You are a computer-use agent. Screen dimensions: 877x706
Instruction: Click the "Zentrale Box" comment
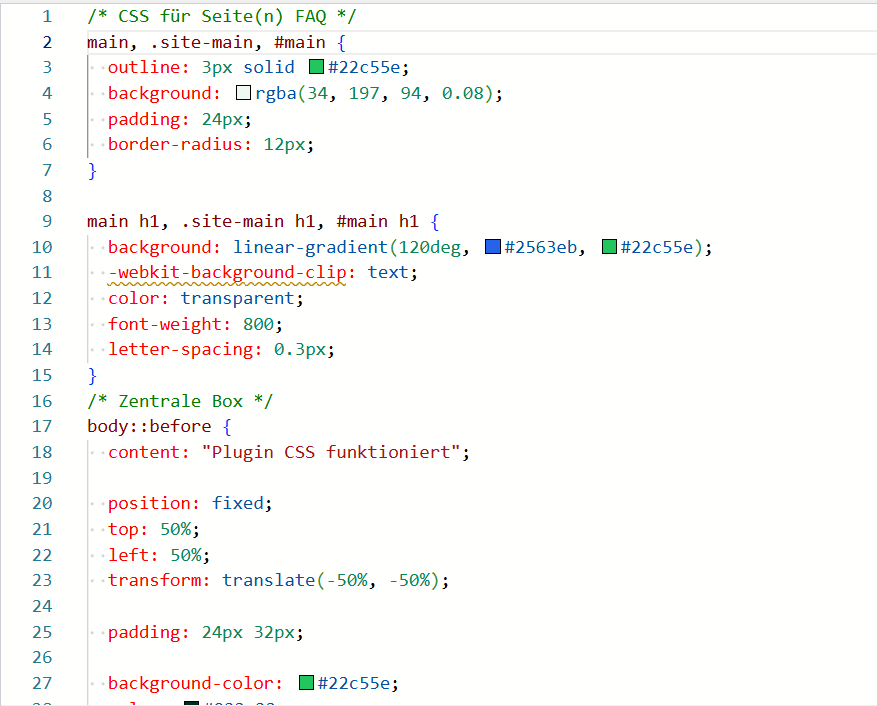tap(180, 401)
